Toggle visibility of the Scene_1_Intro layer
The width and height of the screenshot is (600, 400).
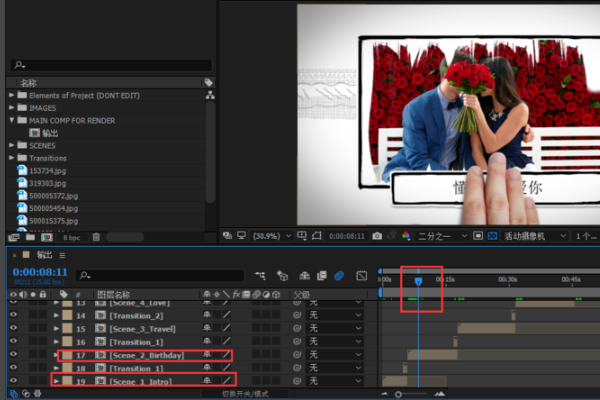click(13, 381)
